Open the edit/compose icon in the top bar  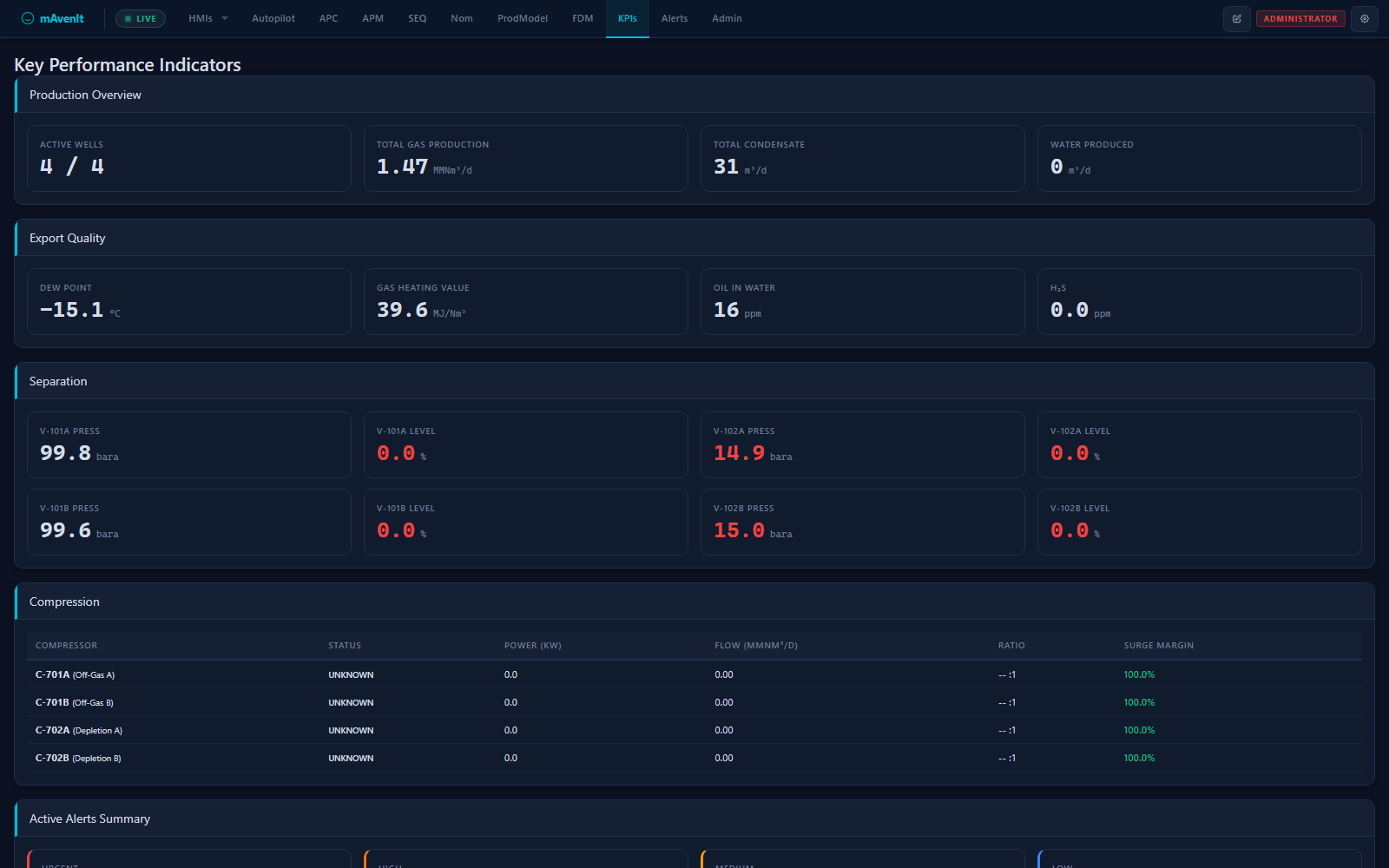(1236, 18)
